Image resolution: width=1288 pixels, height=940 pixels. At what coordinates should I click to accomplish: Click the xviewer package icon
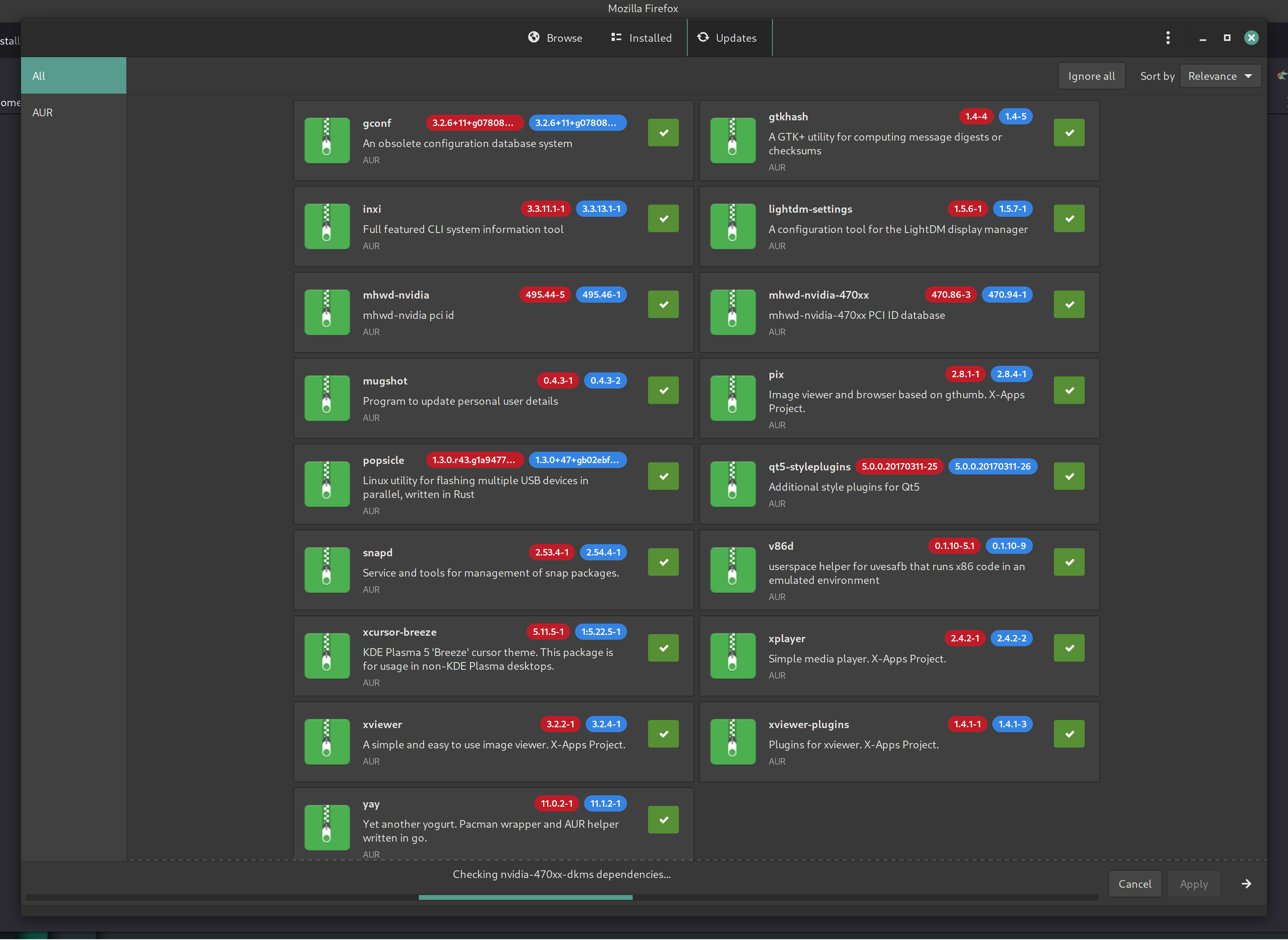pyautogui.click(x=327, y=741)
